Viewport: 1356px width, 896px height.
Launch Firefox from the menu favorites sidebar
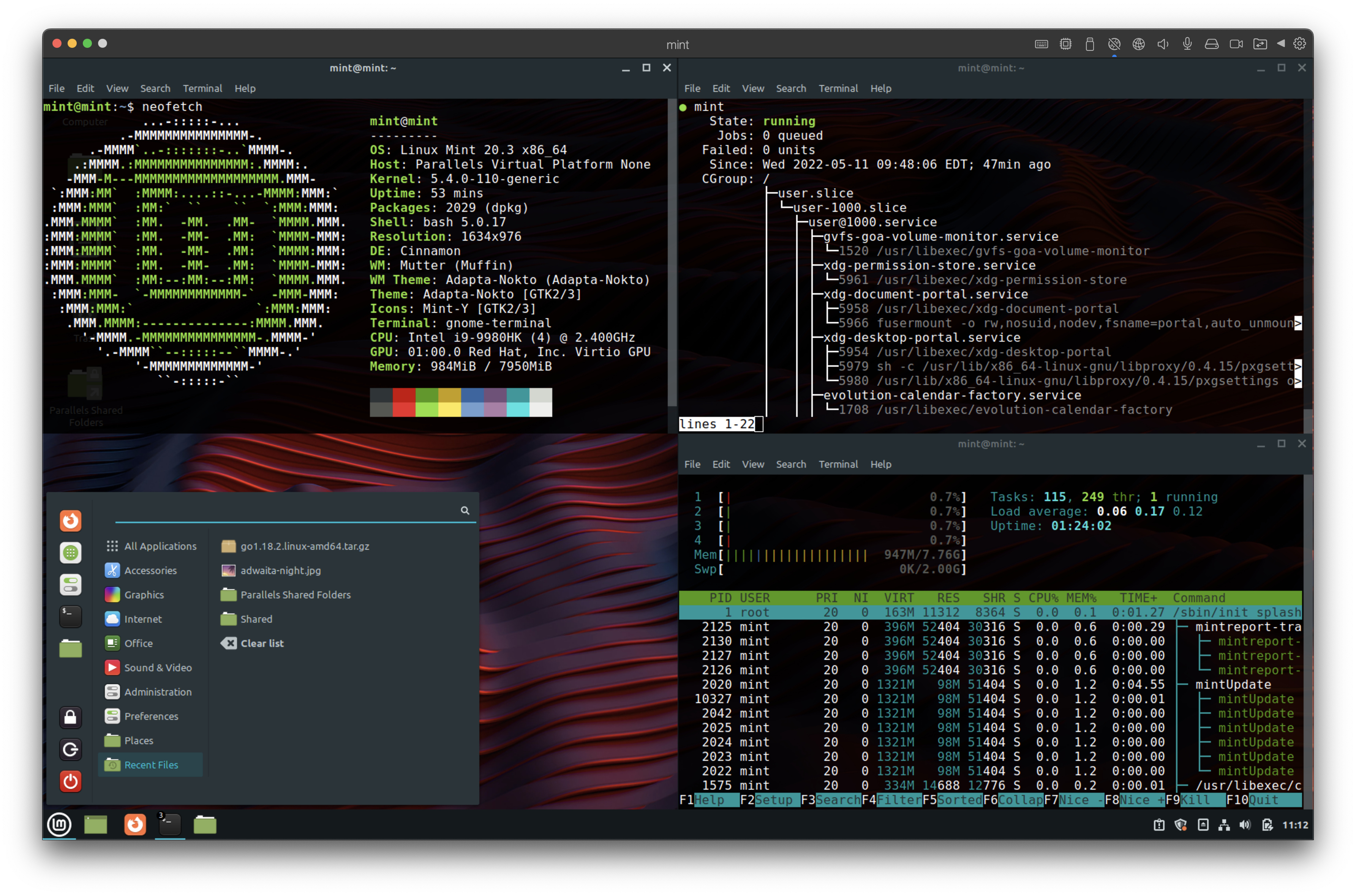pyautogui.click(x=71, y=521)
